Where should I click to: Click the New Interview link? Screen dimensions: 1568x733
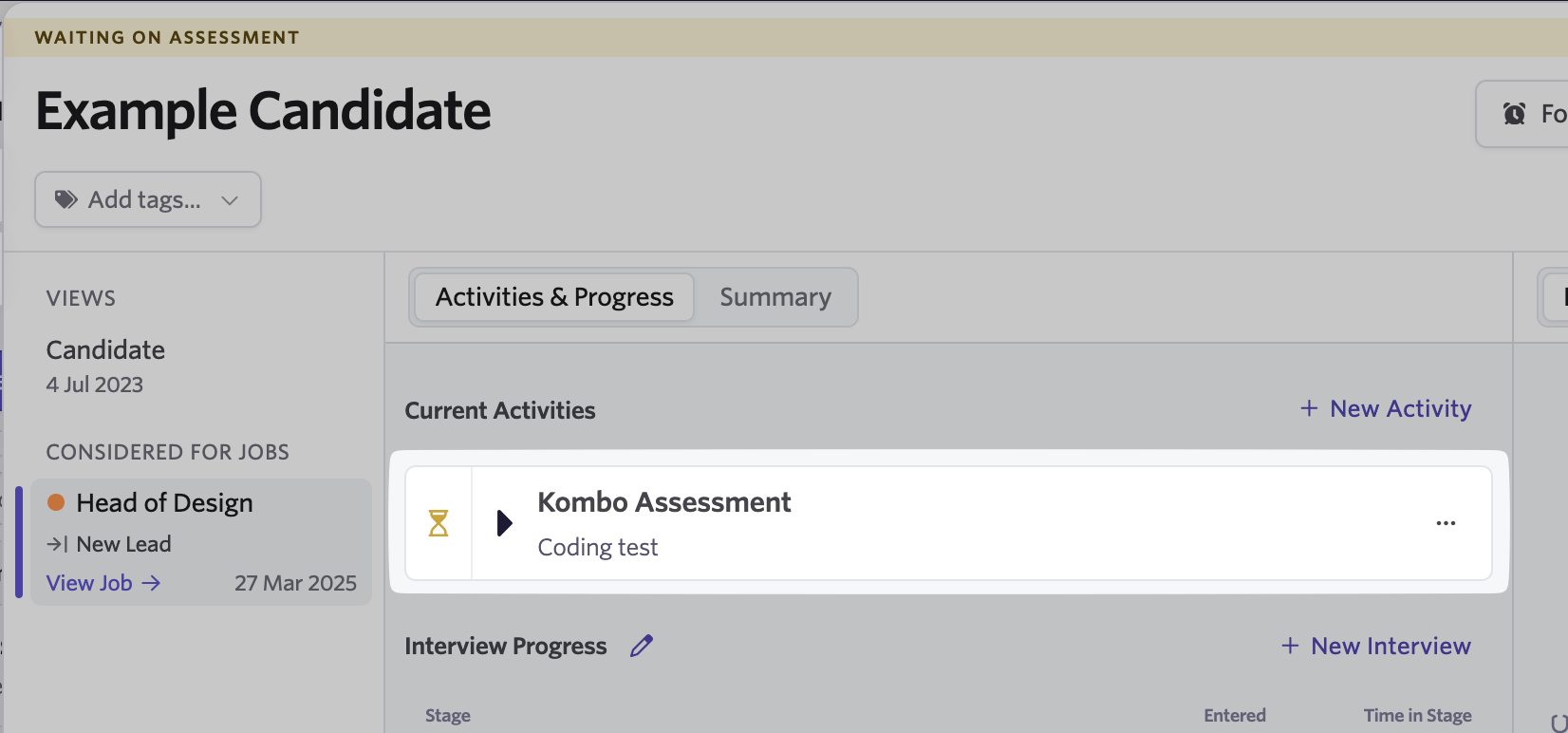click(x=1376, y=646)
